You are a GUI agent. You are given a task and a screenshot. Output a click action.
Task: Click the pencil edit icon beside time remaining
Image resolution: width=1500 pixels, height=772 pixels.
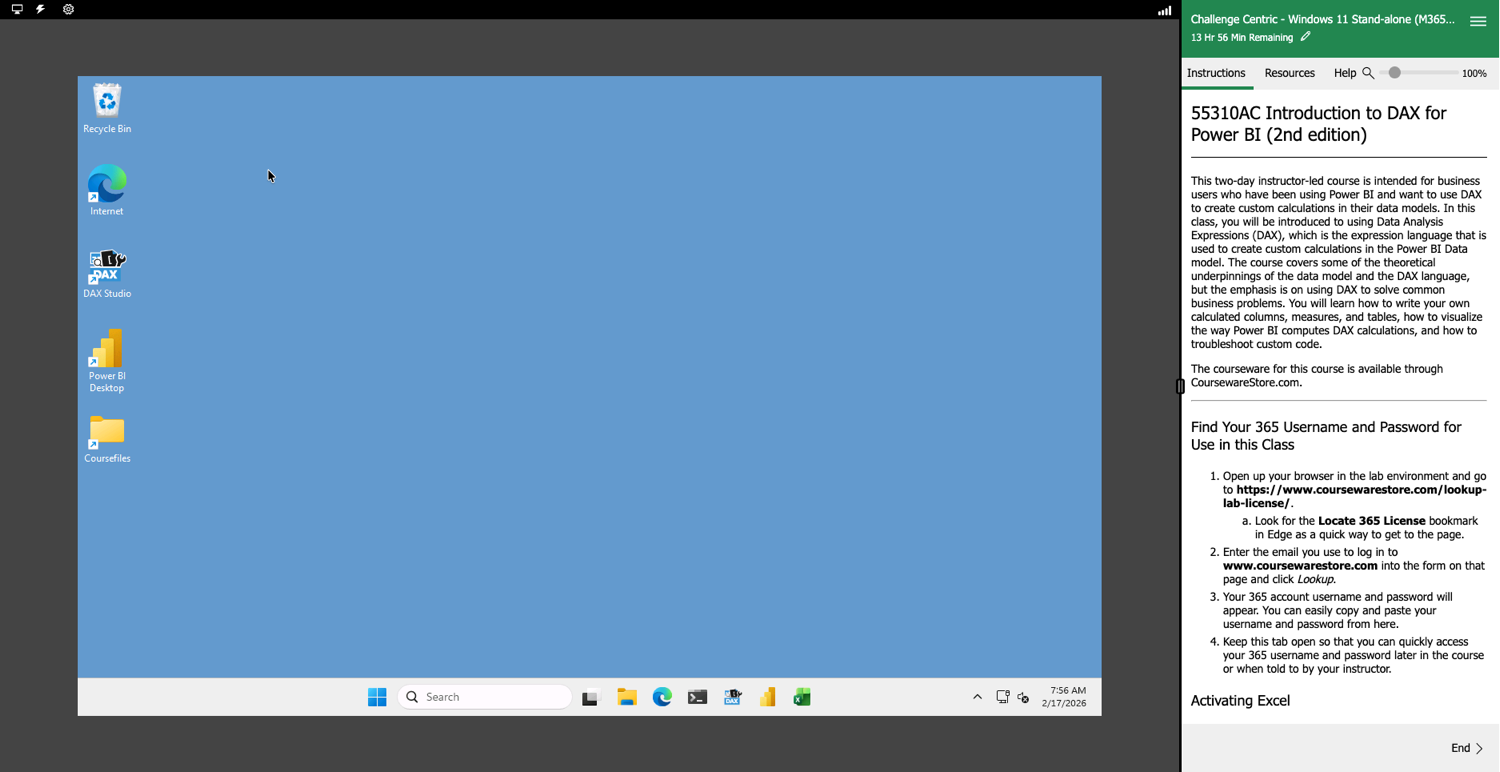[1305, 37]
